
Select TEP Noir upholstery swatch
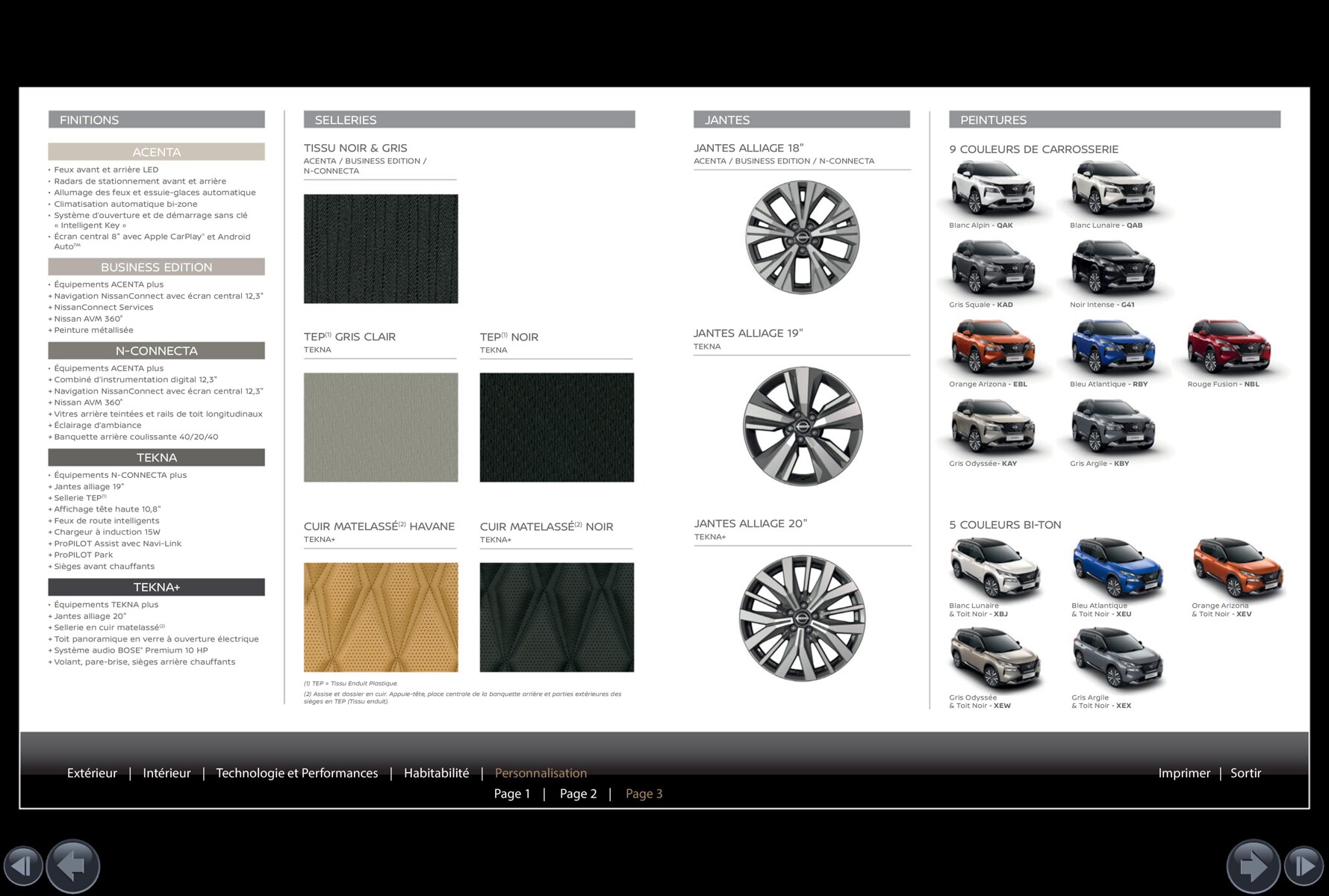(x=557, y=427)
